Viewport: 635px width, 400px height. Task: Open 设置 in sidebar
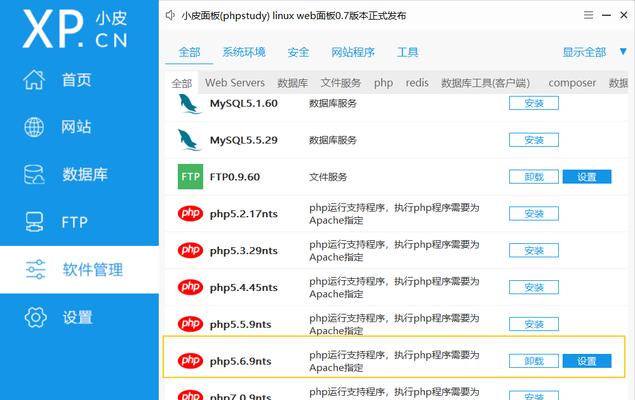coord(79,317)
